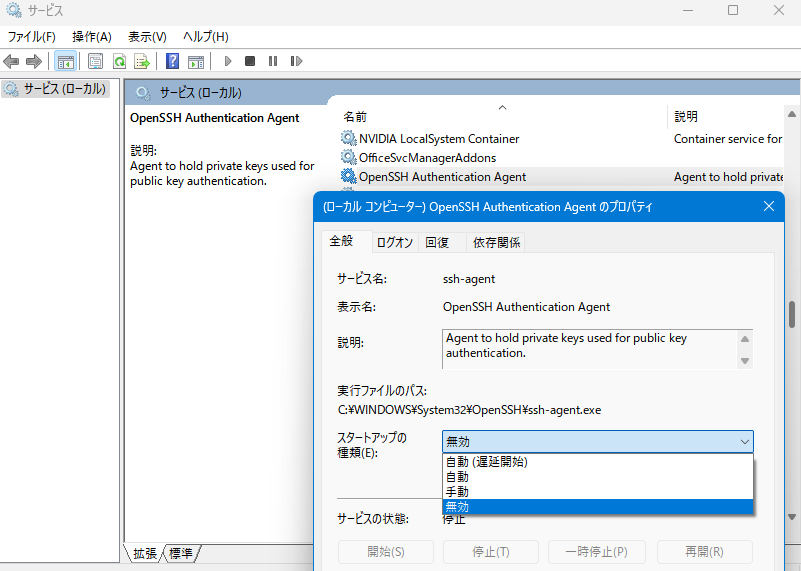Click the 'Container service for' description cell
Screen dimensions: 801x571
[x=727, y=138]
